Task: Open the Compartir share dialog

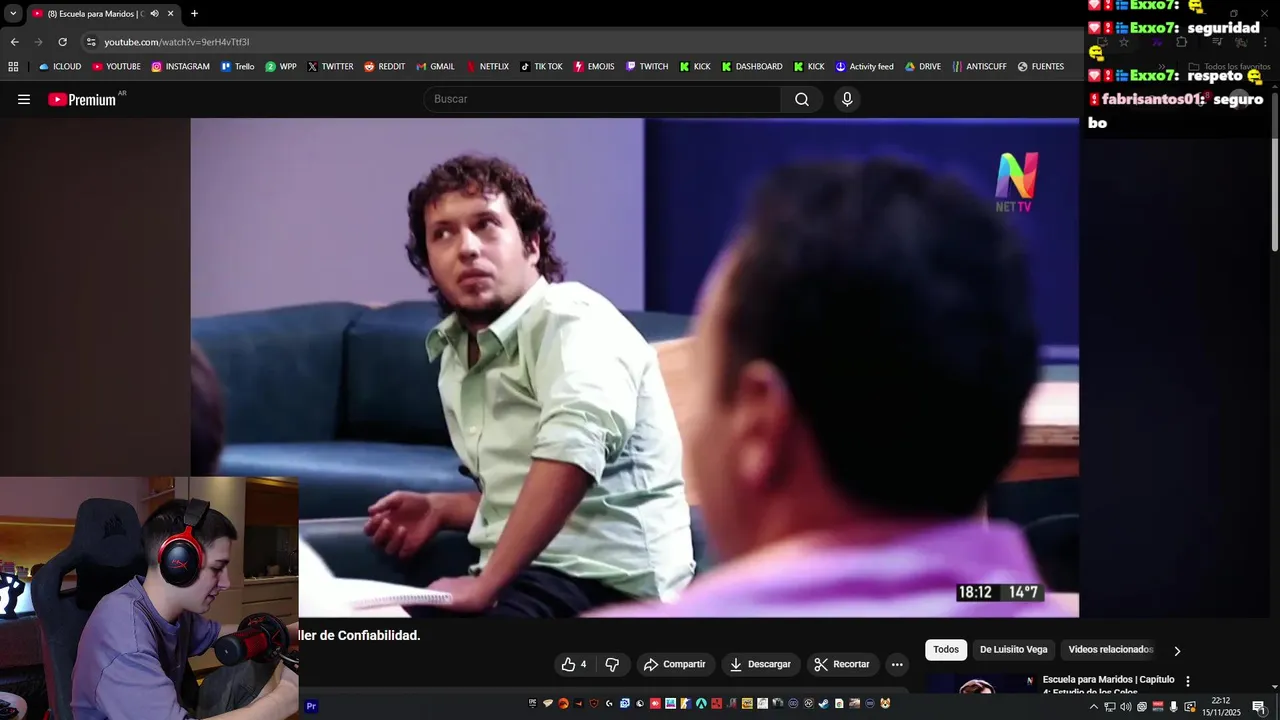Action: coord(675,664)
